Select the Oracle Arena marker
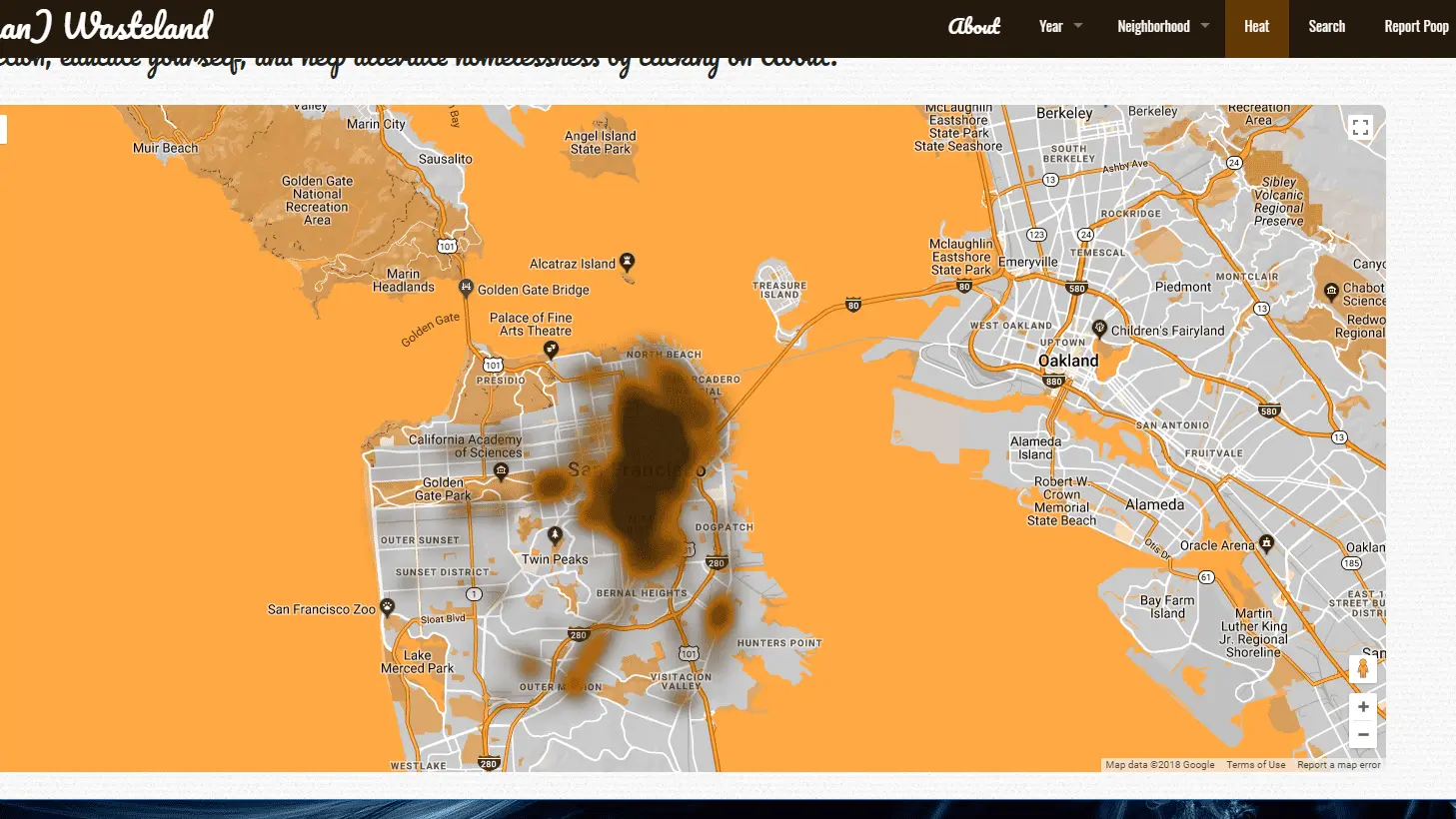 (1265, 544)
